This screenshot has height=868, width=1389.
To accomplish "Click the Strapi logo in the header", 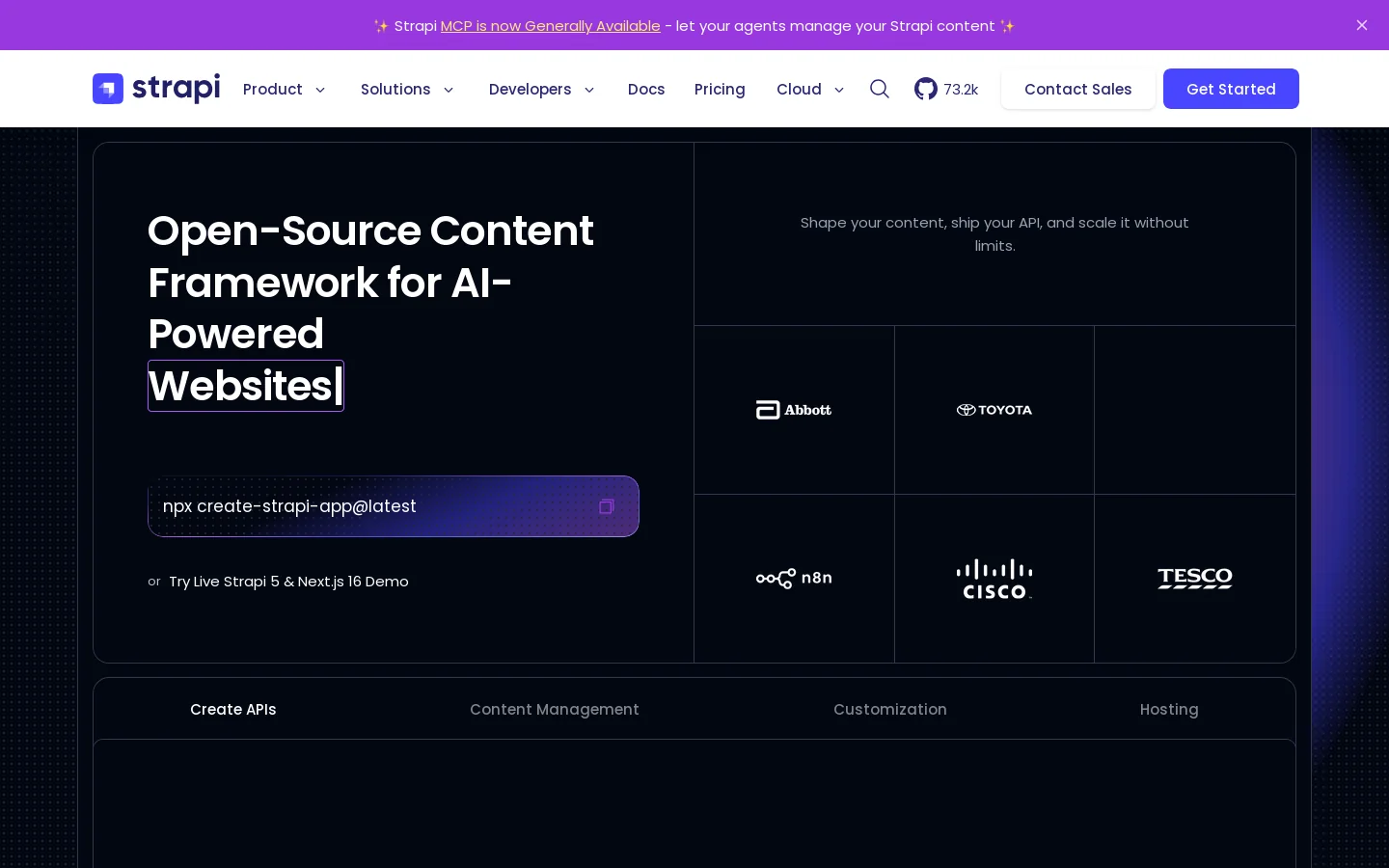I will point(156,89).
